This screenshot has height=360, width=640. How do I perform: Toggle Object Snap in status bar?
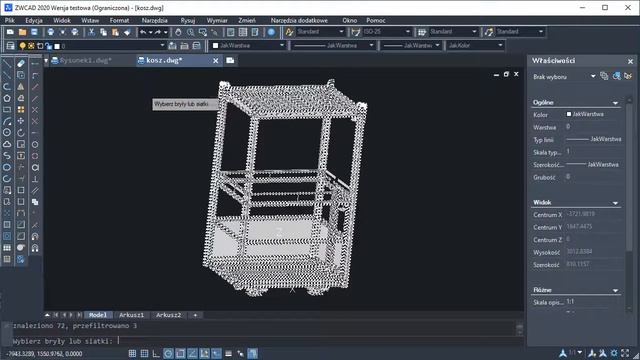[180, 353]
